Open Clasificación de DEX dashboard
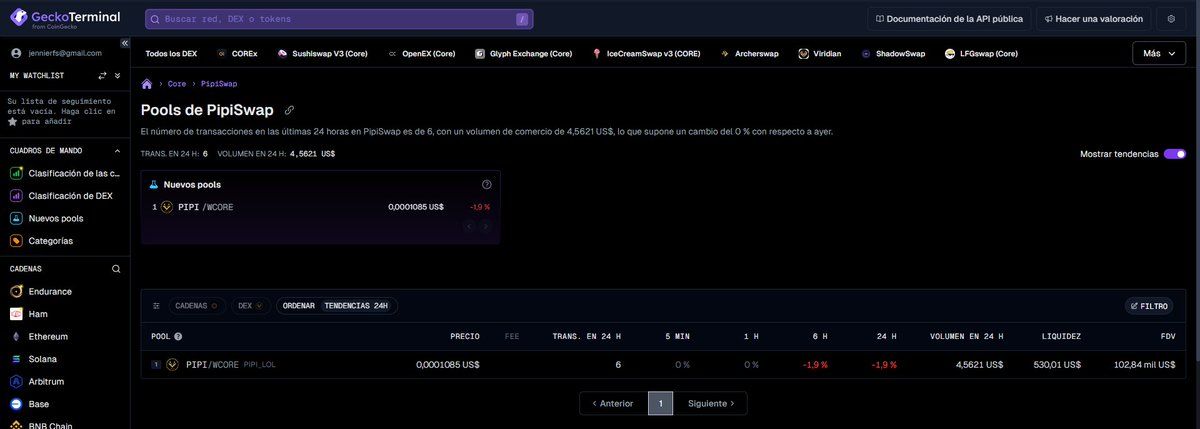Image resolution: width=1200 pixels, height=429 pixels. coord(65,196)
